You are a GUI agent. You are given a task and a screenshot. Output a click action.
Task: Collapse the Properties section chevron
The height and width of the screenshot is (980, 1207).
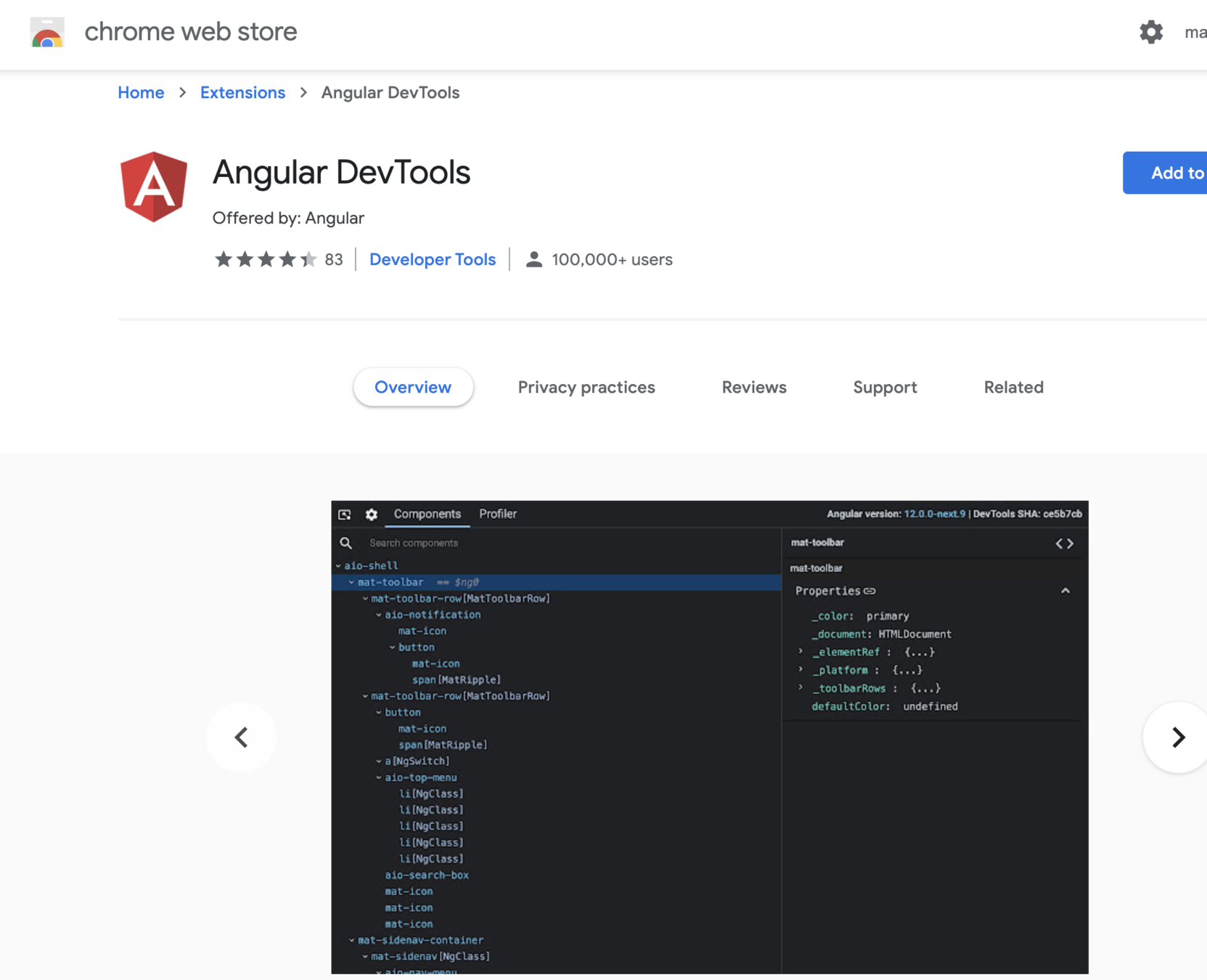click(1065, 591)
